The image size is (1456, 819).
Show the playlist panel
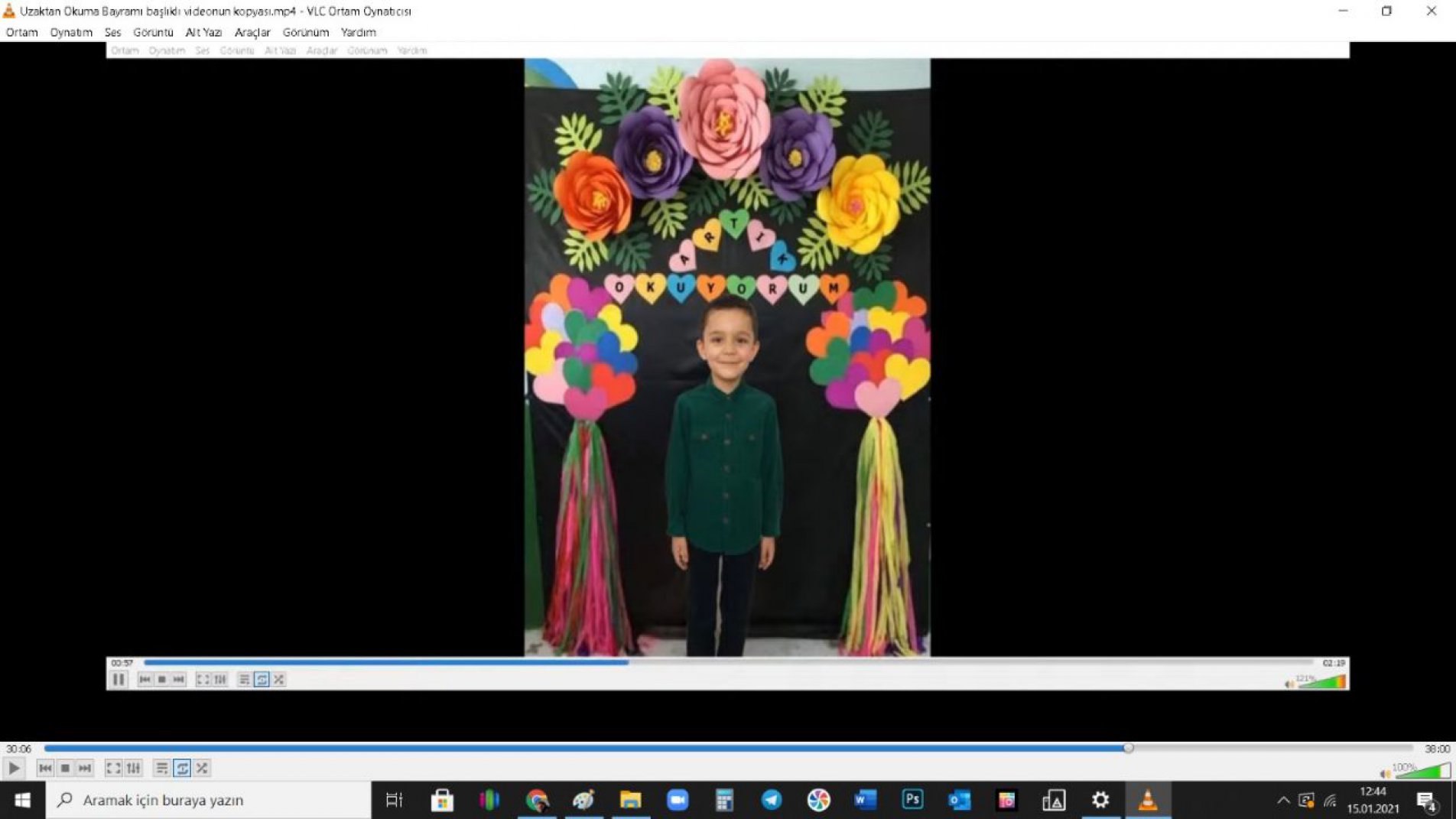[161, 768]
